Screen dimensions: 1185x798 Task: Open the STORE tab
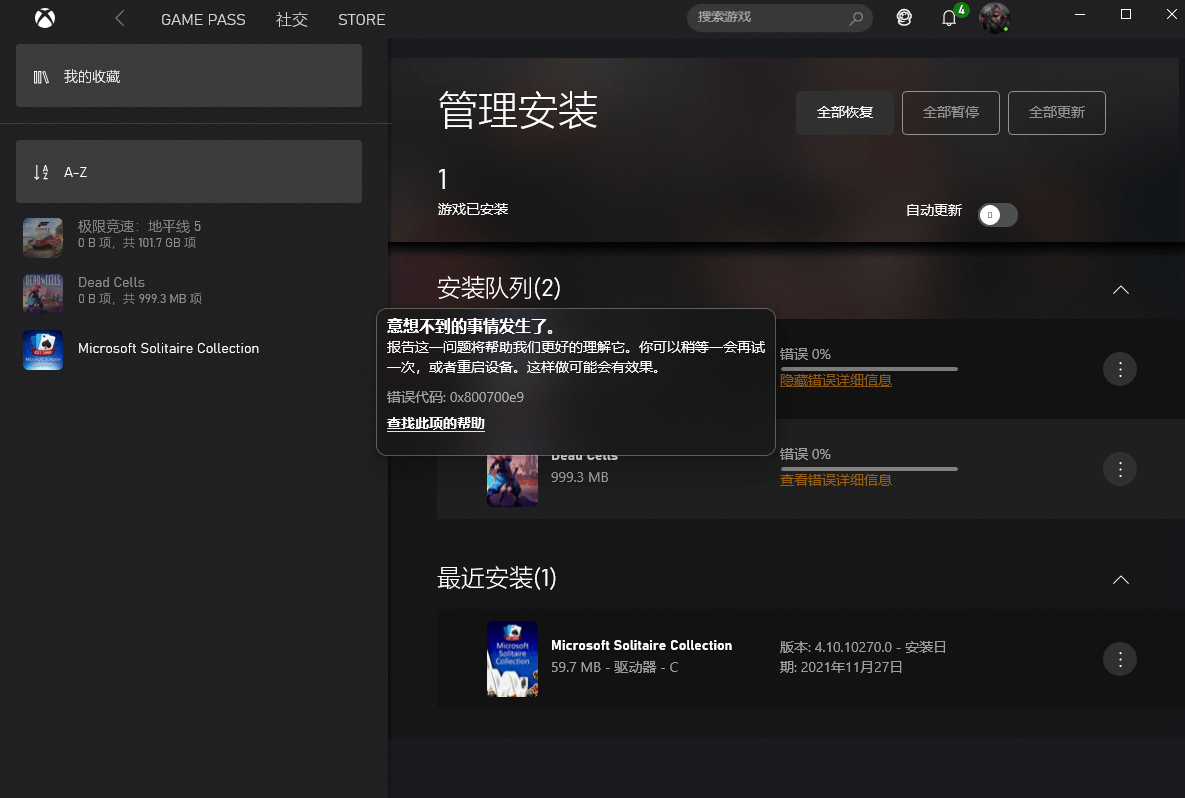coord(361,20)
